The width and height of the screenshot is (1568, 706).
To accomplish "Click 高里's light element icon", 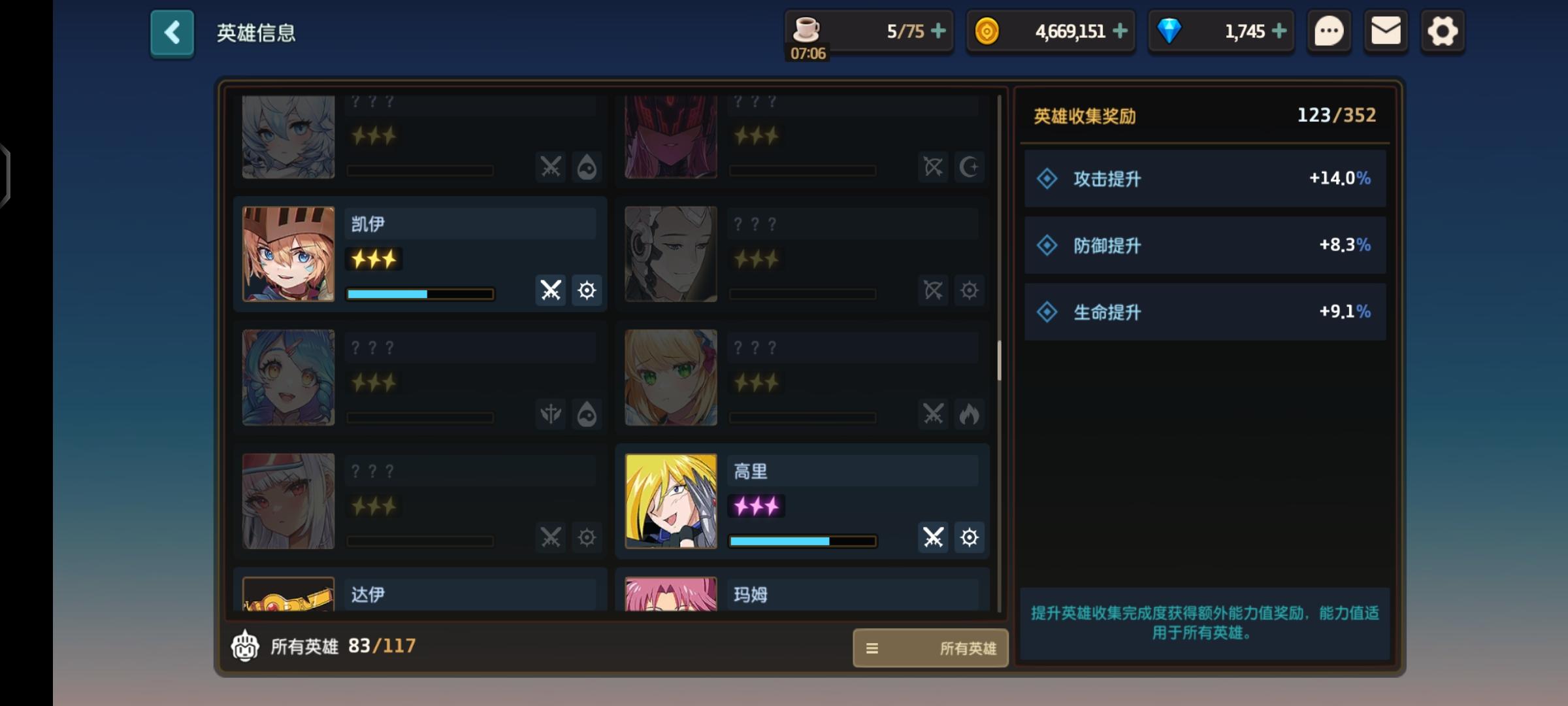I will click(x=970, y=537).
